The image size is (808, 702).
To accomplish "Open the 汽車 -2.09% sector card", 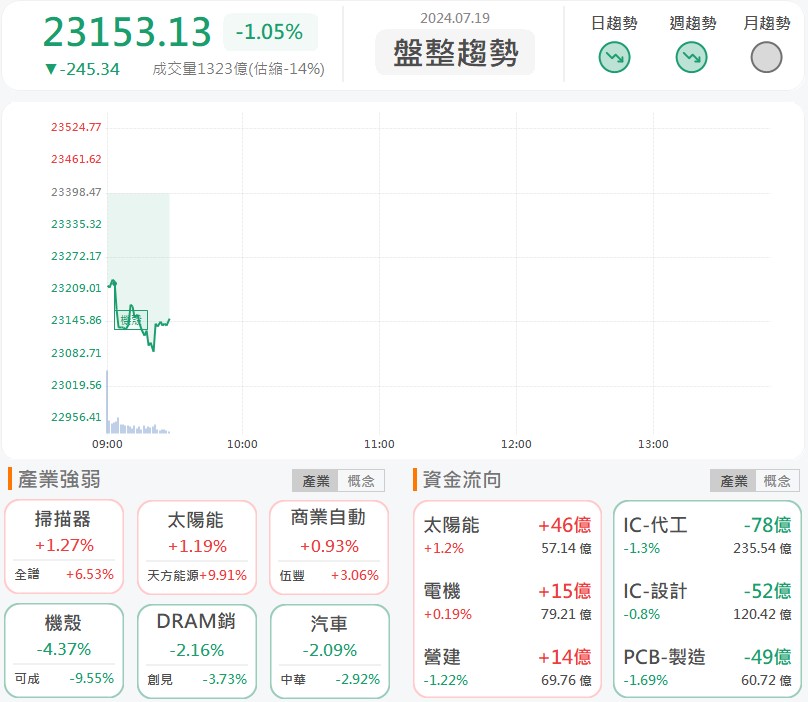I will [x=330, y=651].
